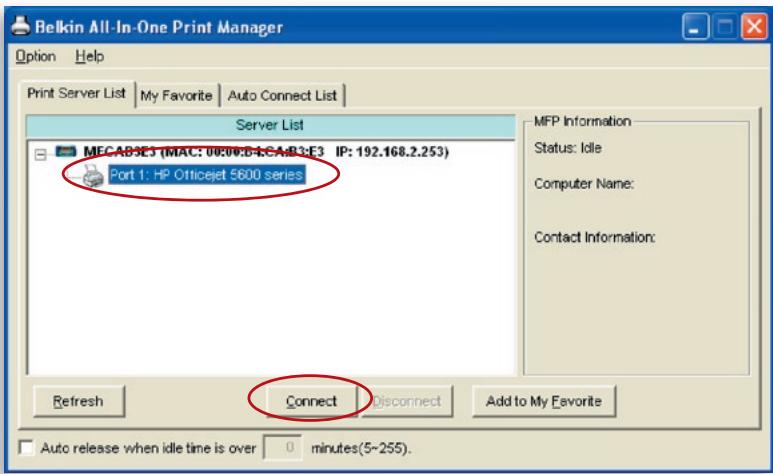773x474 pixels.
Task: Click the print server device icon
Action: point(66,151)
